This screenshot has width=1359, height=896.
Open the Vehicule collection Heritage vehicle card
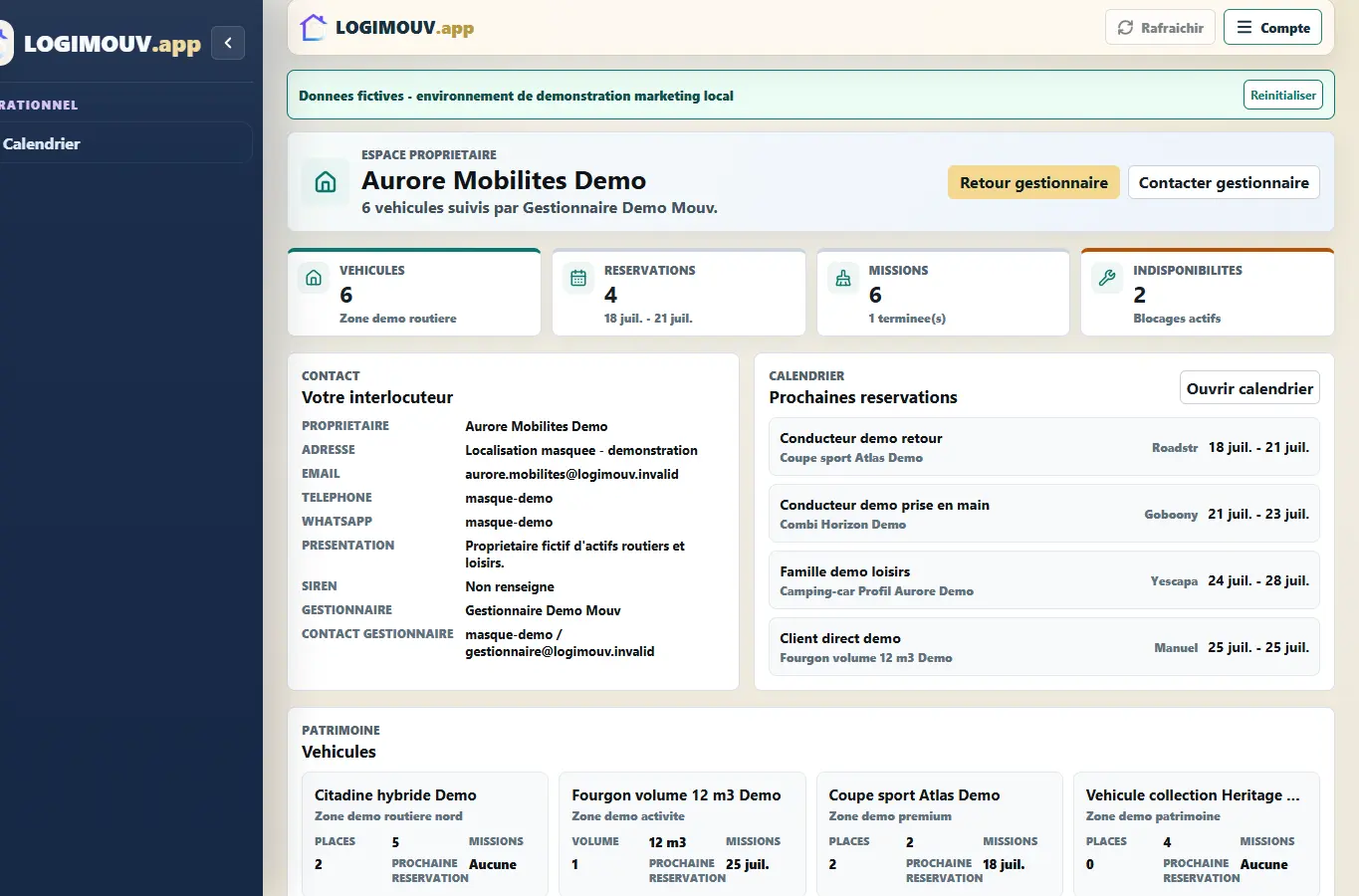click(1197, 834)
